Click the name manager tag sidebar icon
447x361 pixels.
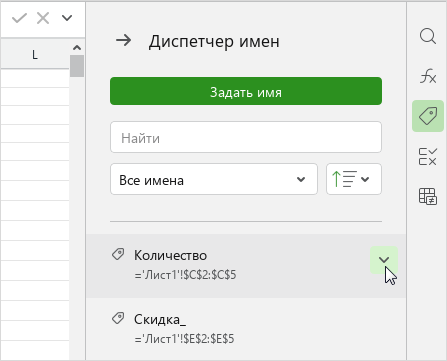[428, 116]
